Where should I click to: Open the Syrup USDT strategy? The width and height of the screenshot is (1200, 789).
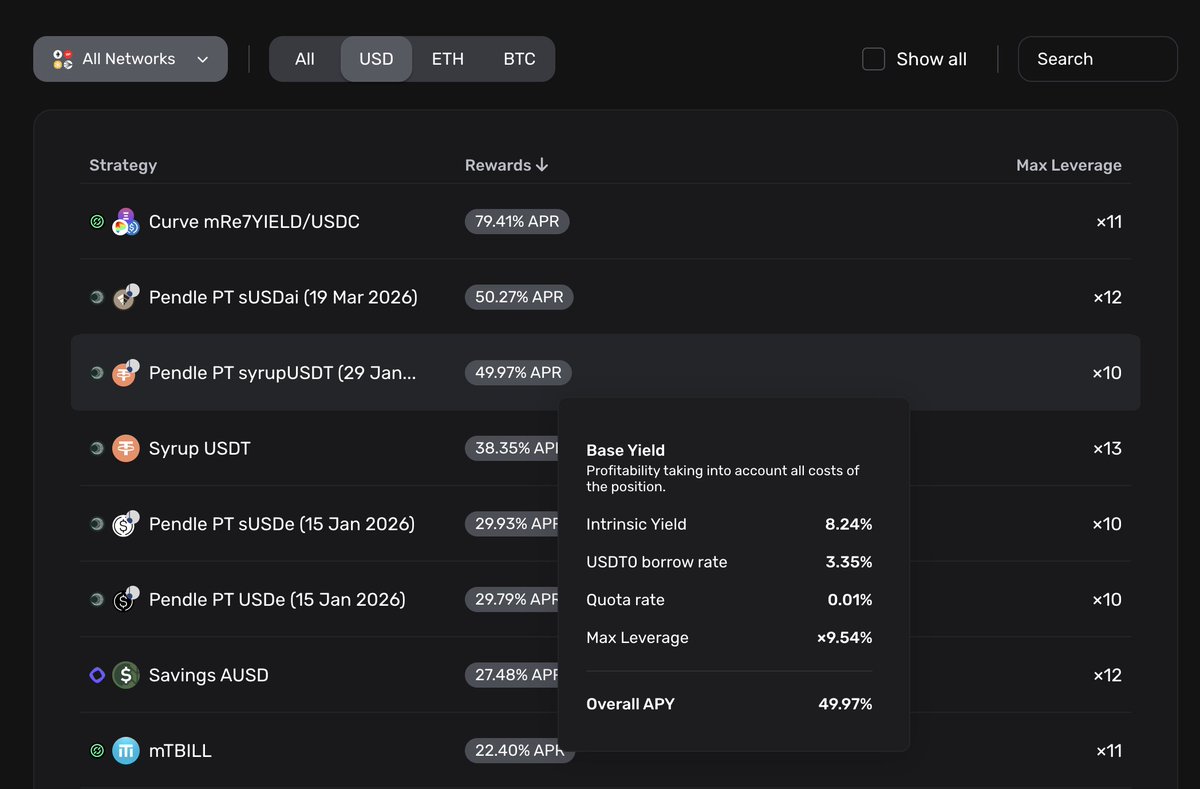coord(199,448)
